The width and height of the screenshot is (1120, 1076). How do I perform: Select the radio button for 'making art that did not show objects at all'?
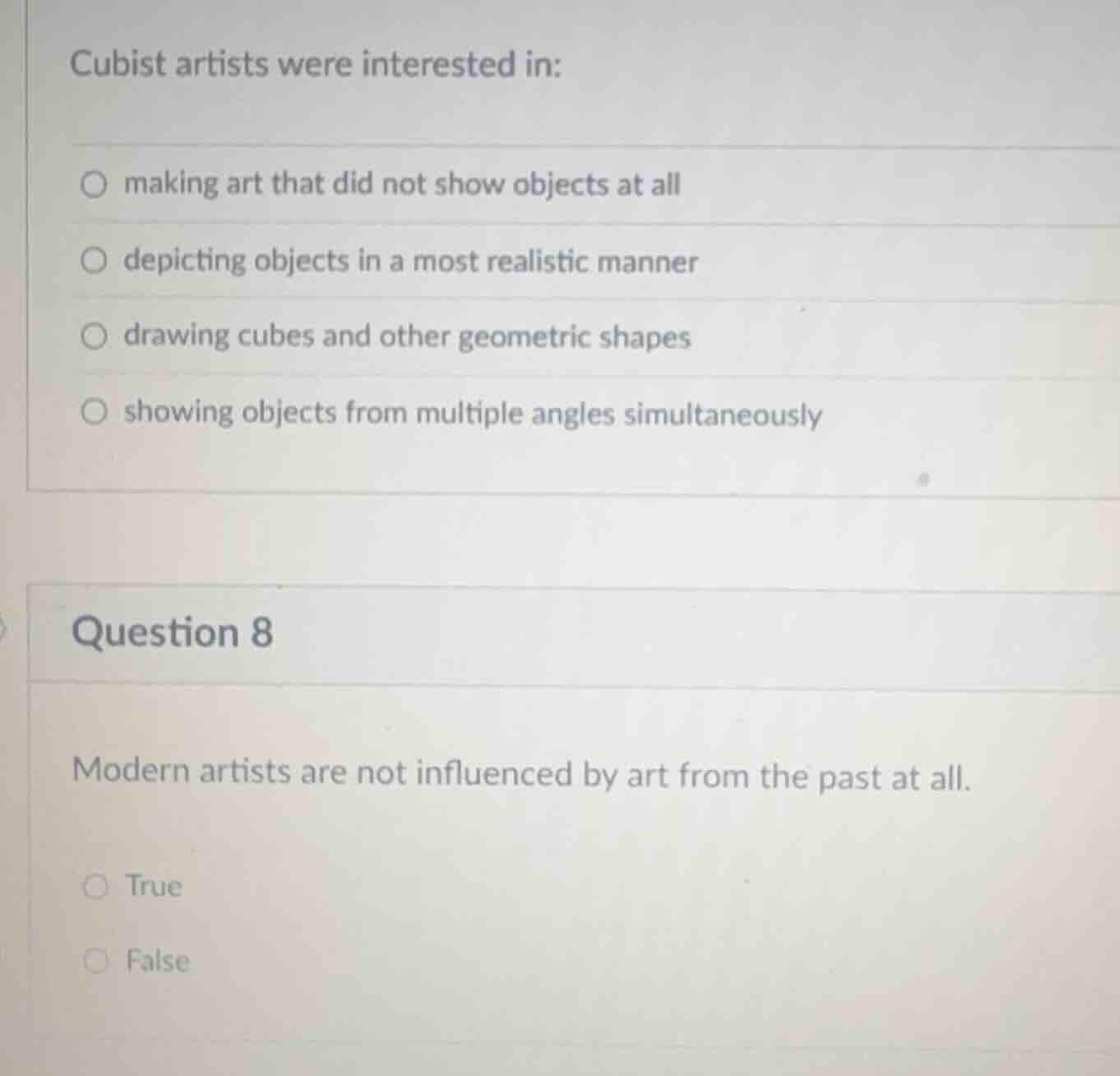click(x=95, y=185)
